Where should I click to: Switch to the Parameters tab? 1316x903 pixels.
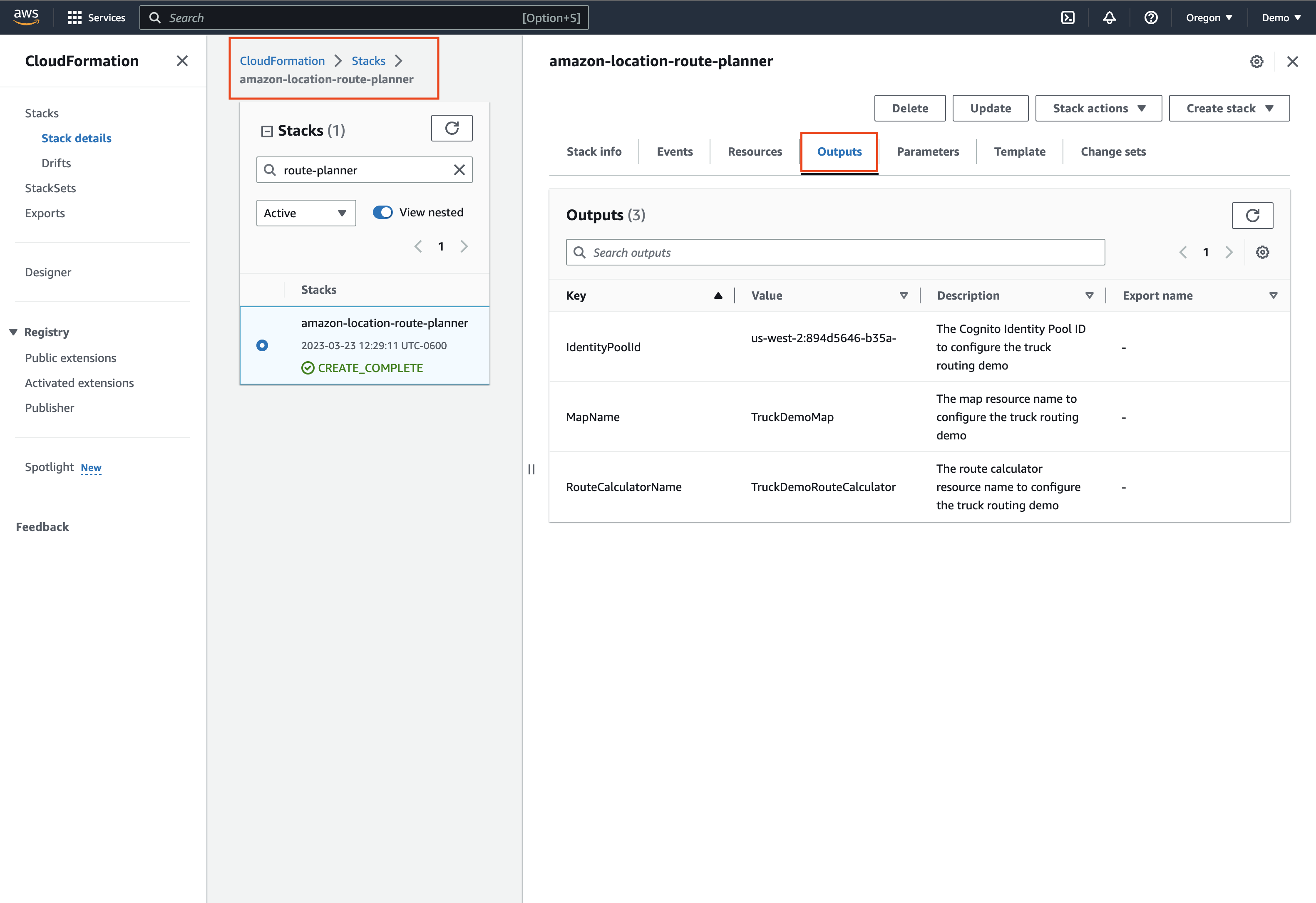point(928,151)
